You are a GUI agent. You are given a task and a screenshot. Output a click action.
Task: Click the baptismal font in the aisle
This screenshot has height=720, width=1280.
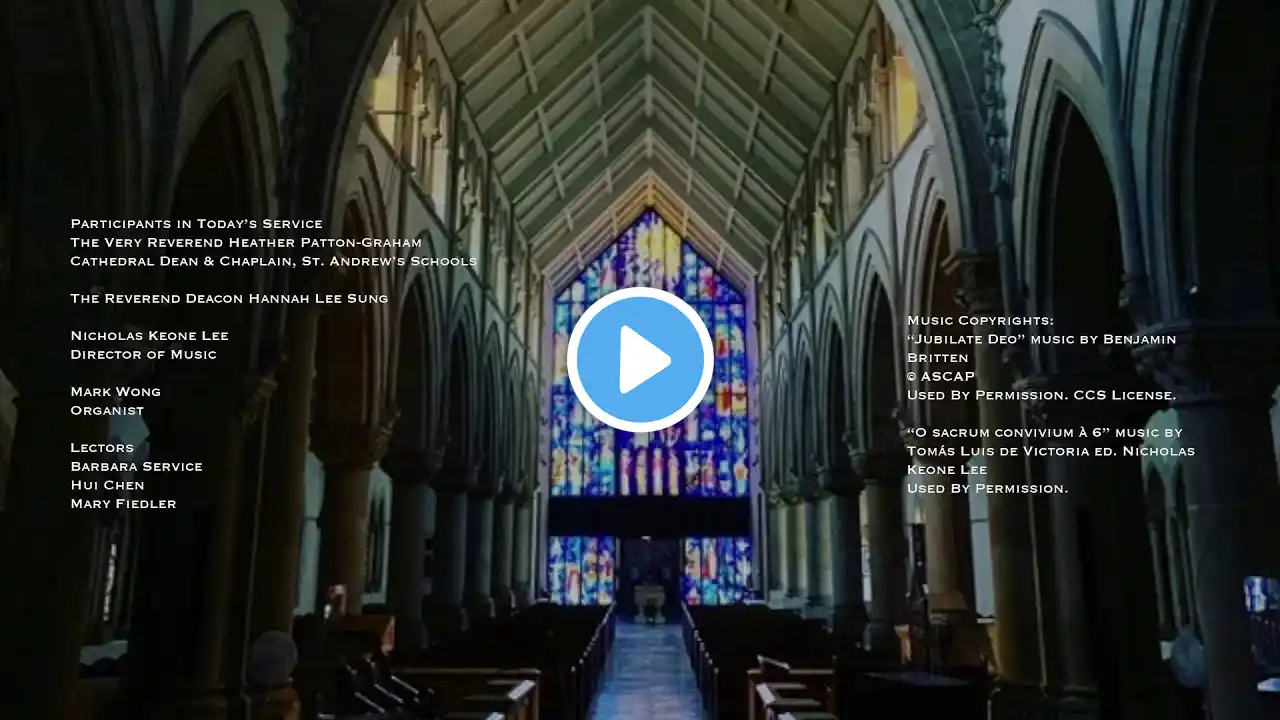(650, 603)
